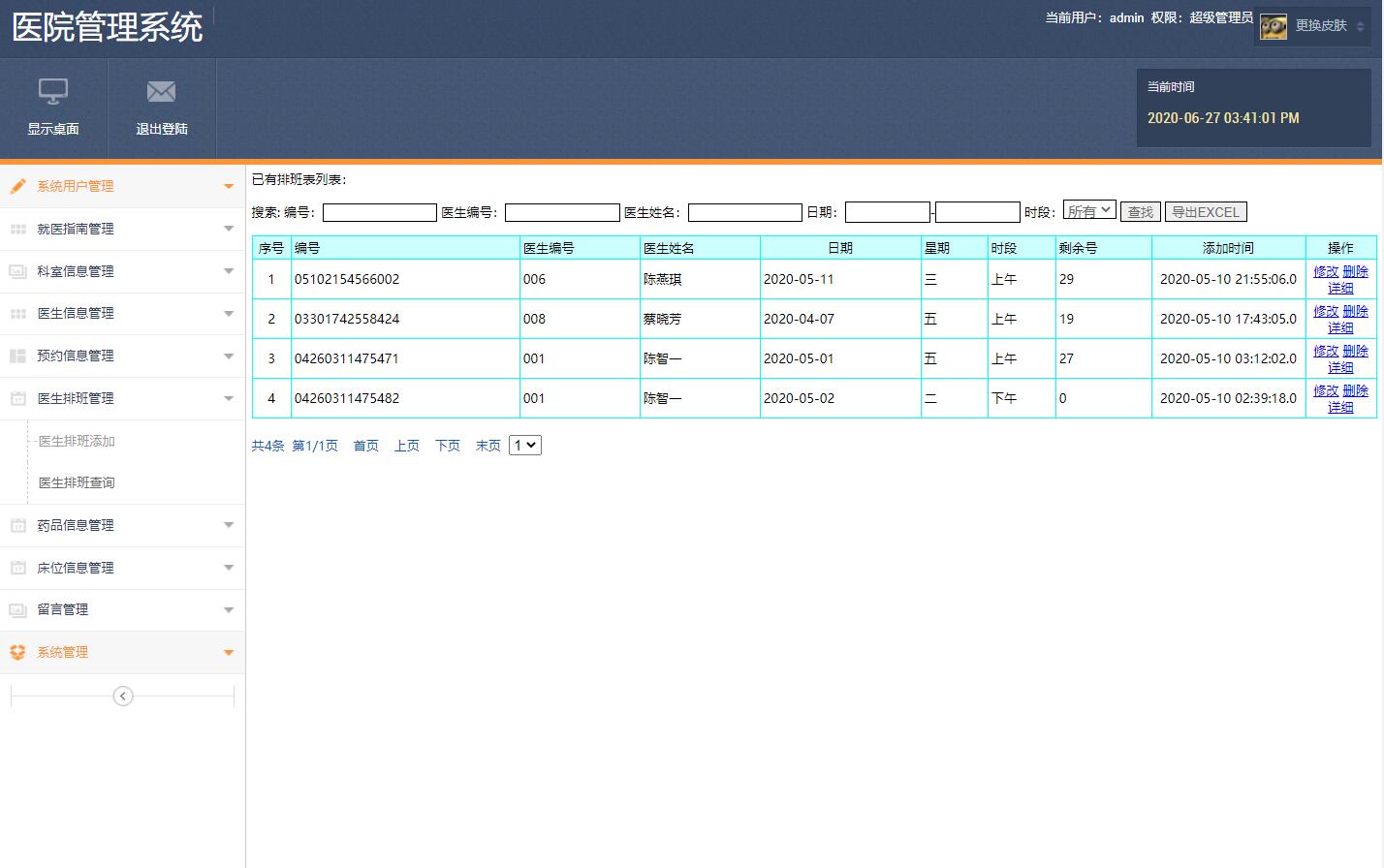Collapse the 医生排班管理 submenu
1384x868 pixels.
[229, 397]
